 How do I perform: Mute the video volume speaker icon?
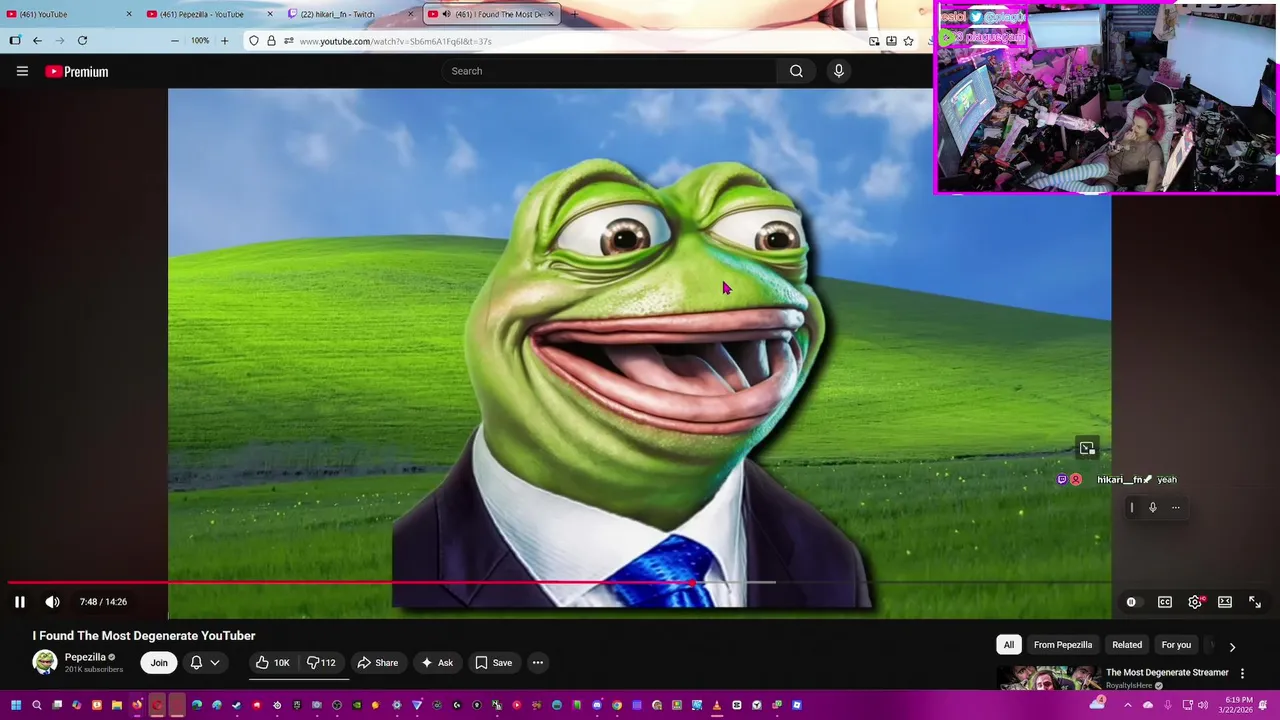pos(52,602)
